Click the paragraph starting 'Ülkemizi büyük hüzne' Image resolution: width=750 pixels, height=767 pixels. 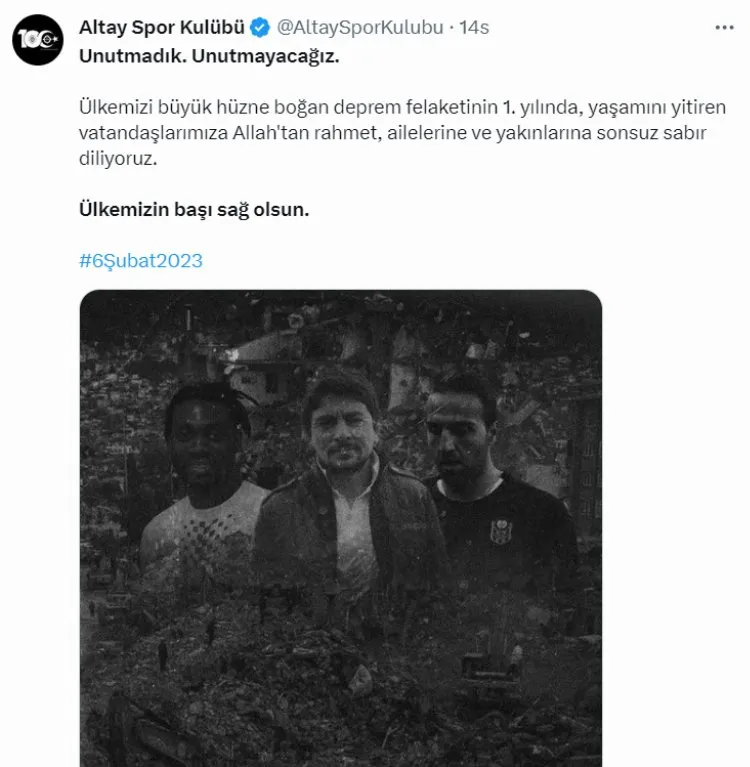pyautogui.click(x=400, y=132)
